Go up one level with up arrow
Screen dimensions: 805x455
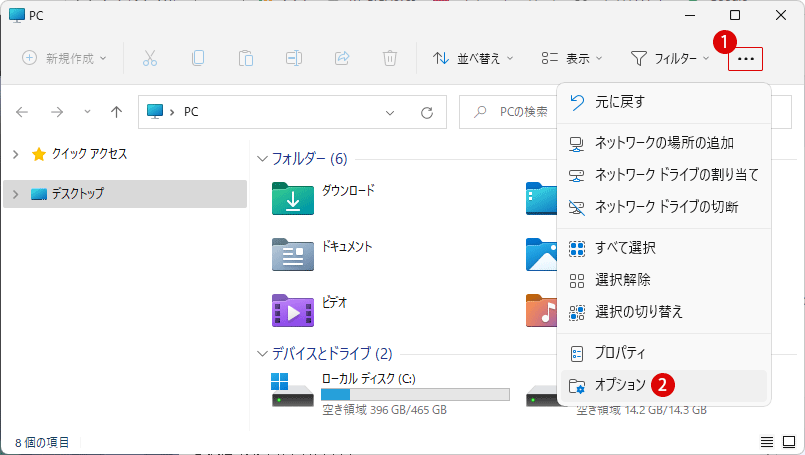click(117, 112)
